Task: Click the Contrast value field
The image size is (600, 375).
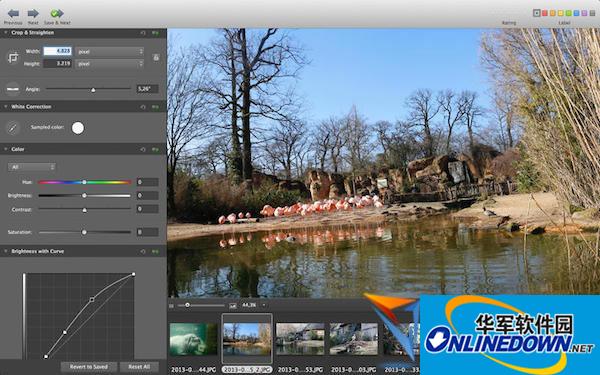Action: (x=147, y=209)
